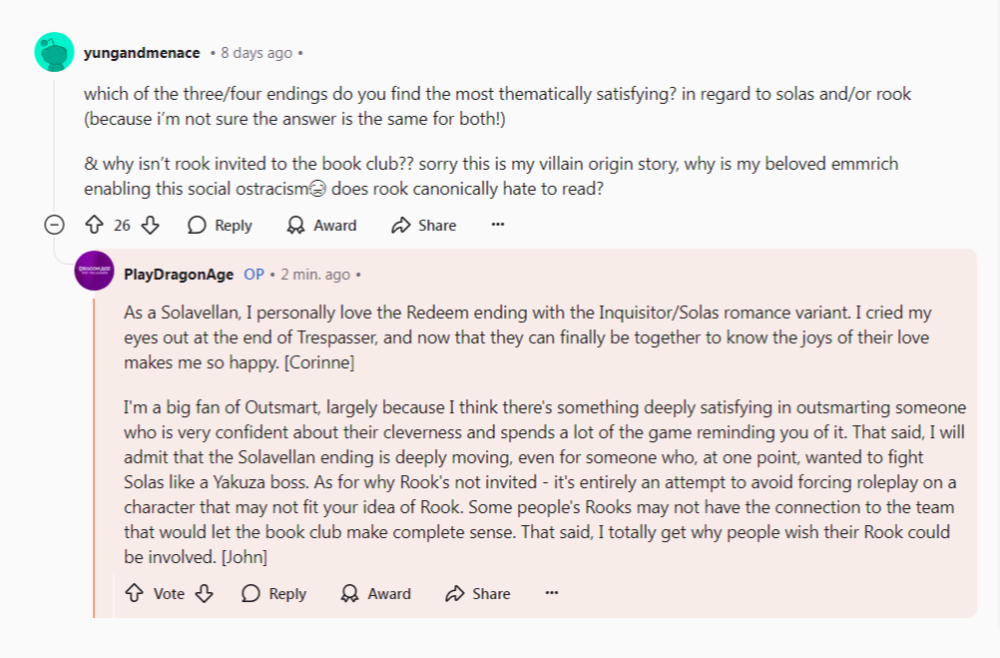Open PlayDragonAge's profile link
Screen dimensions: 1000x658
179,274
